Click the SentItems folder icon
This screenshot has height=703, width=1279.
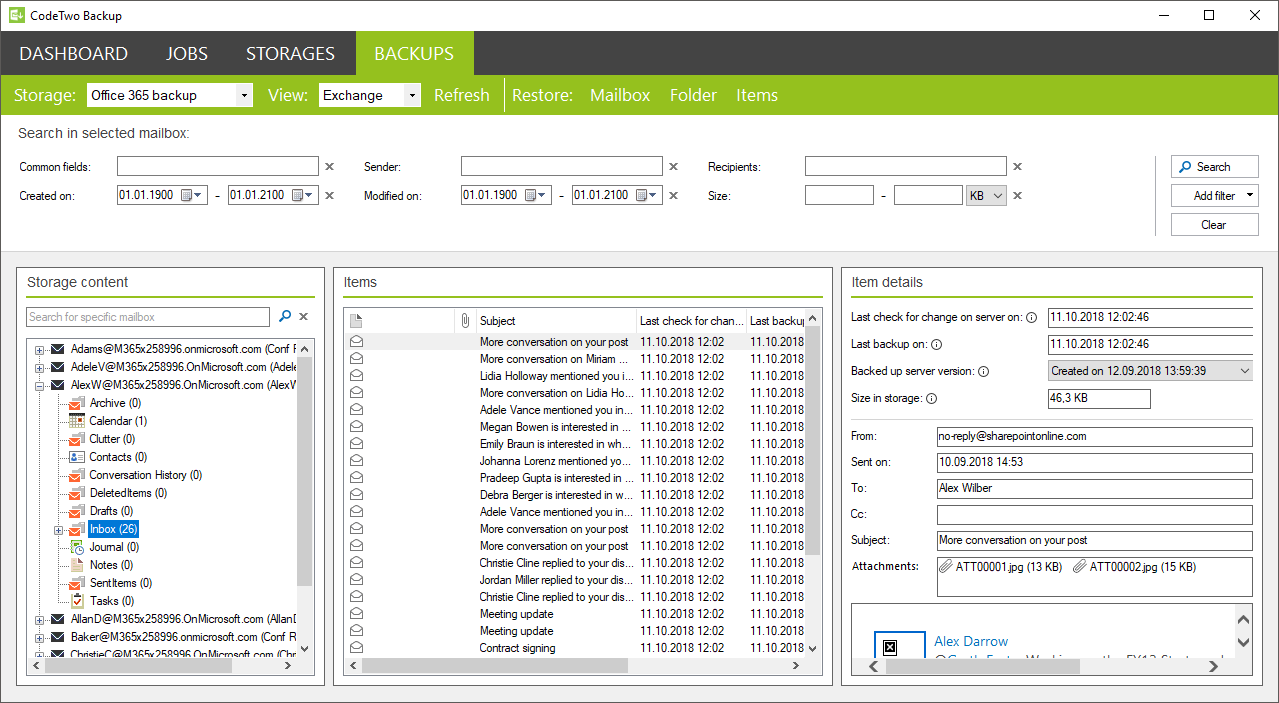click(76, 583)
